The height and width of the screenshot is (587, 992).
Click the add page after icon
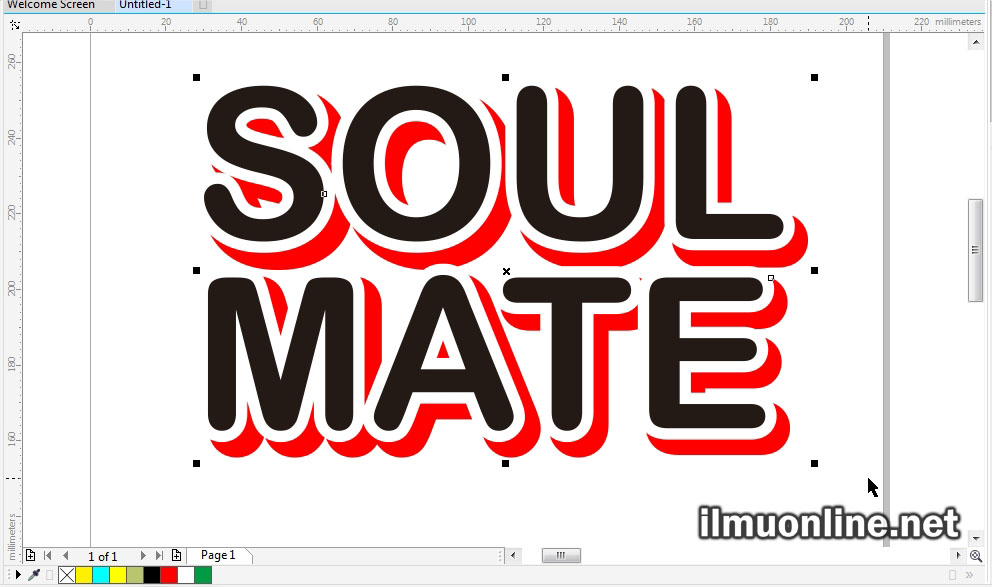[176, 555]
